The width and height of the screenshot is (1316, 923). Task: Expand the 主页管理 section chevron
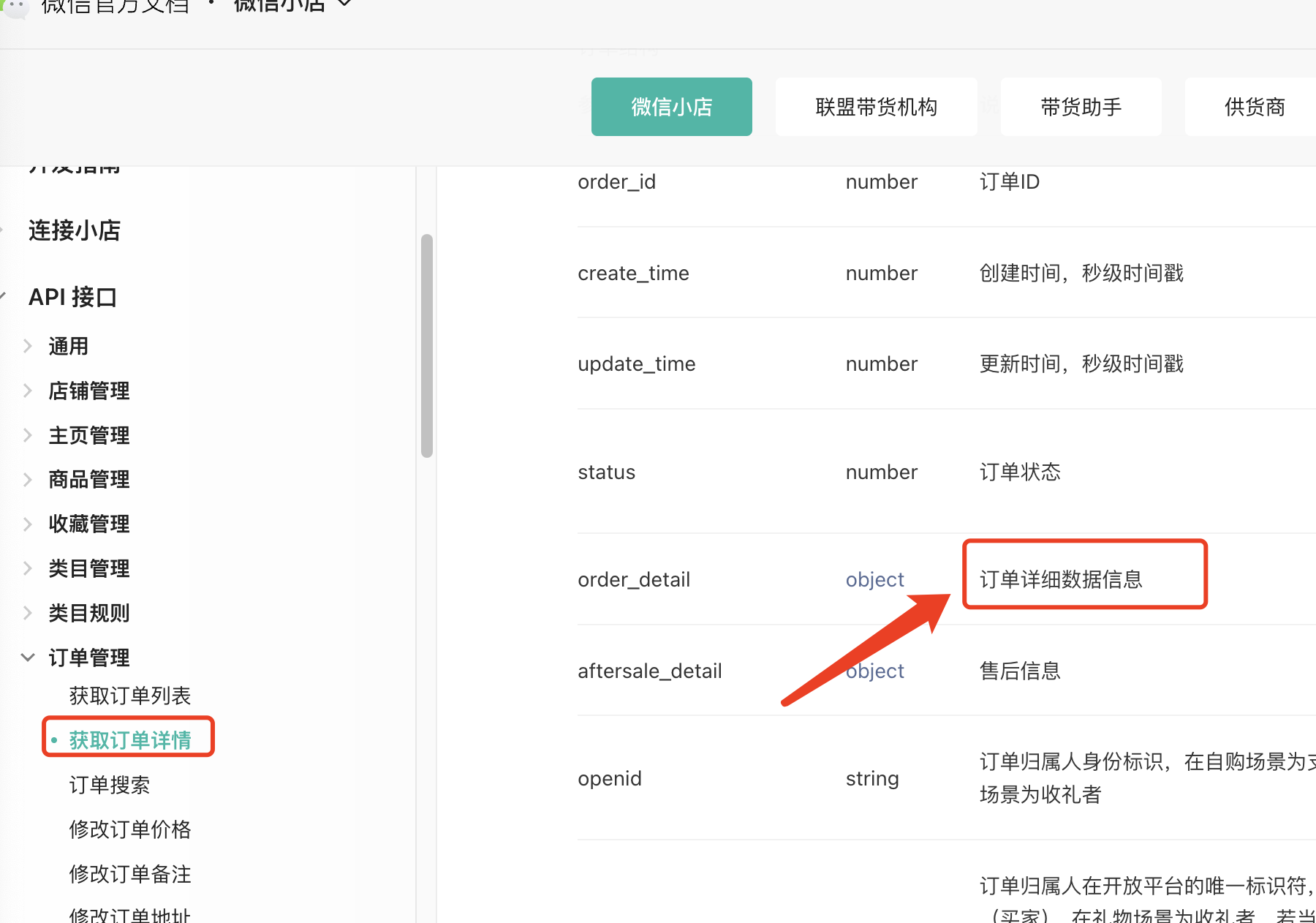click(x=28, y=435)
